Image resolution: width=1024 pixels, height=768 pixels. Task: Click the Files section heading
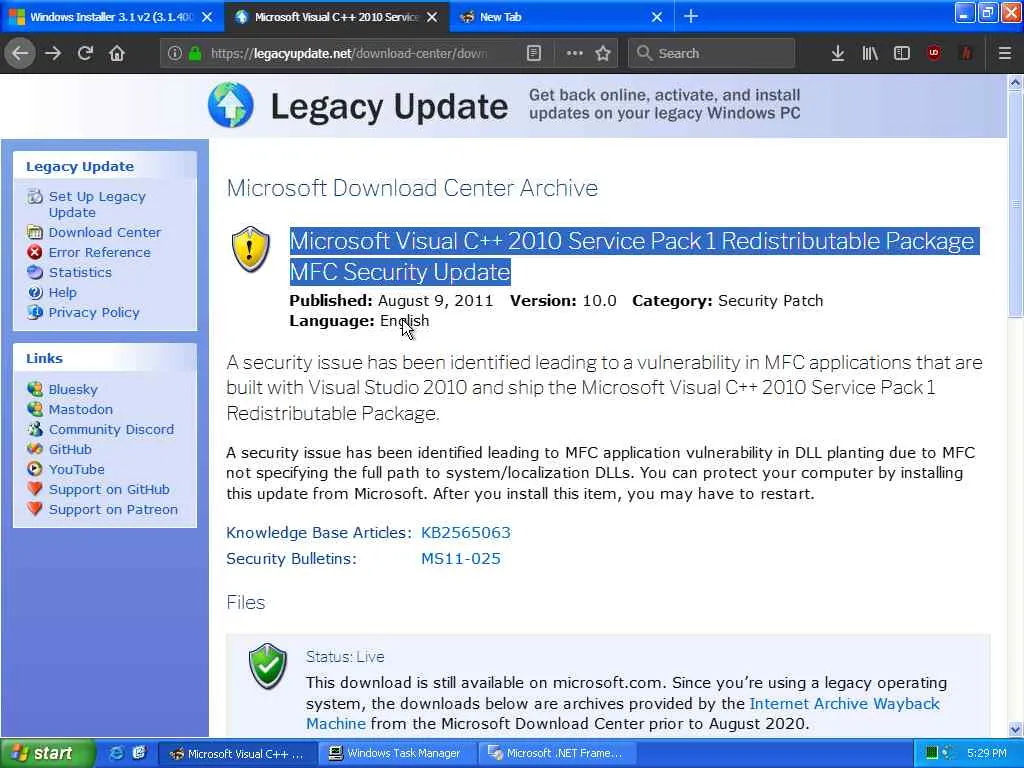(246, 602)
